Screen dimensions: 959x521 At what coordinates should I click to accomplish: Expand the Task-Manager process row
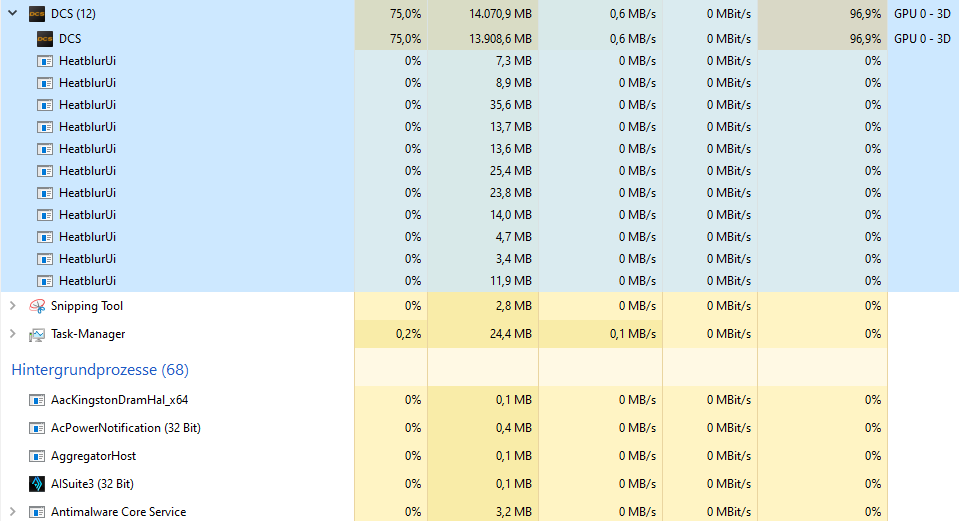click(13, 334)
